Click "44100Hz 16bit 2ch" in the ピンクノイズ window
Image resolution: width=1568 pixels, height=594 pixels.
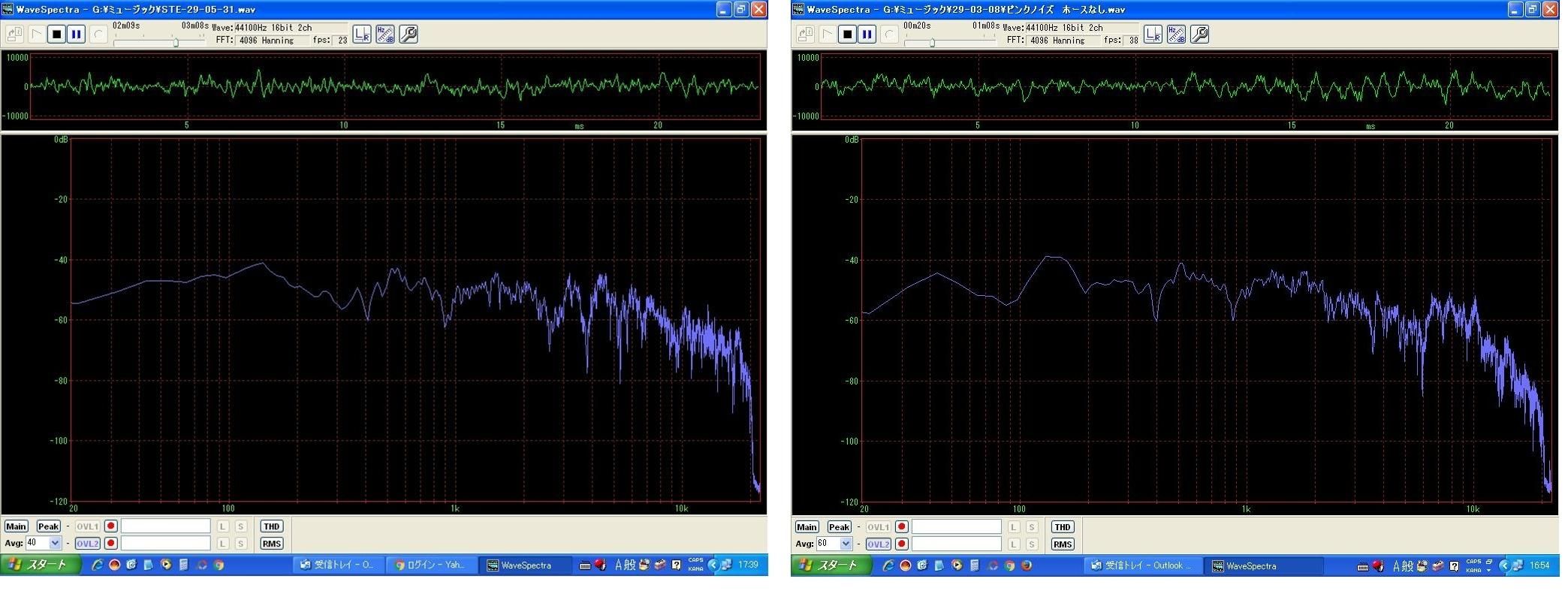1064,28
